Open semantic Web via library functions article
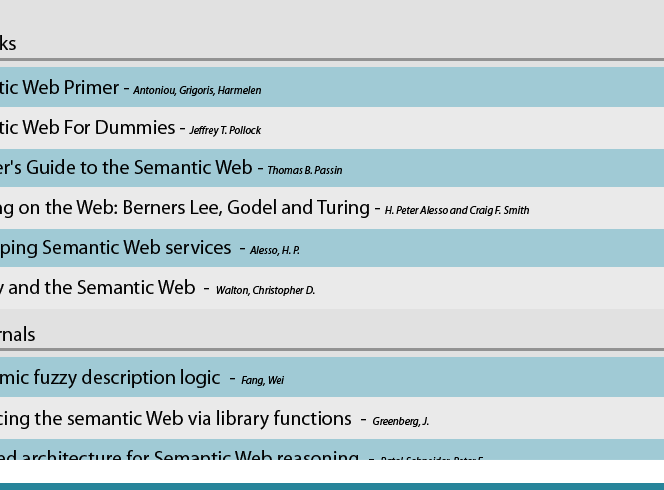The image size is (664, 490). [x=175, y=418]
